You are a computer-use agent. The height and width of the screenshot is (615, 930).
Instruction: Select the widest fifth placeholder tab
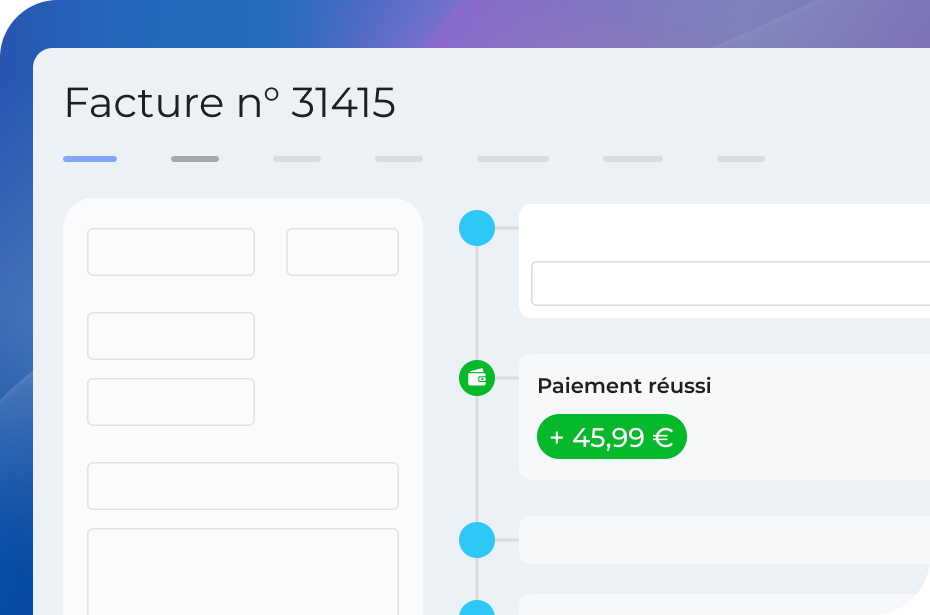click(513, 159)
